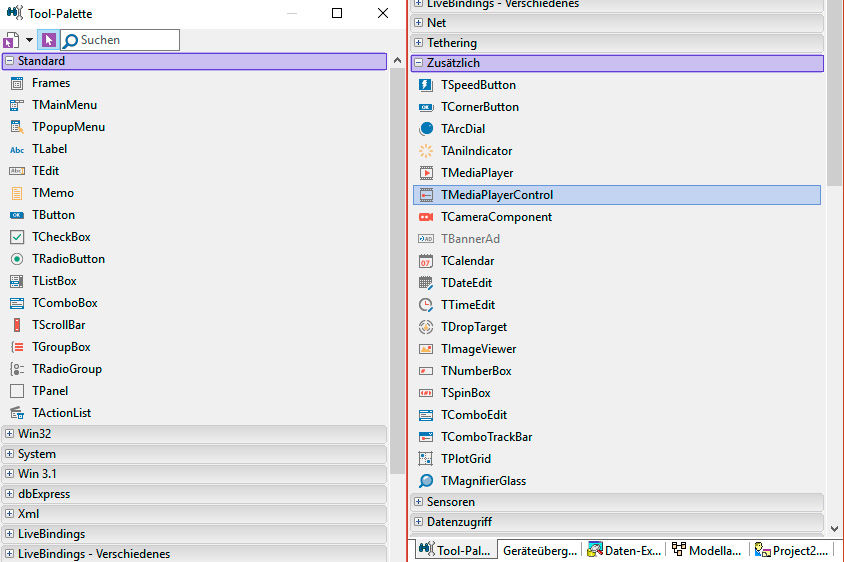
Task: Open the new-item dropdown arrow in toolbar
Action: point(30,40)
